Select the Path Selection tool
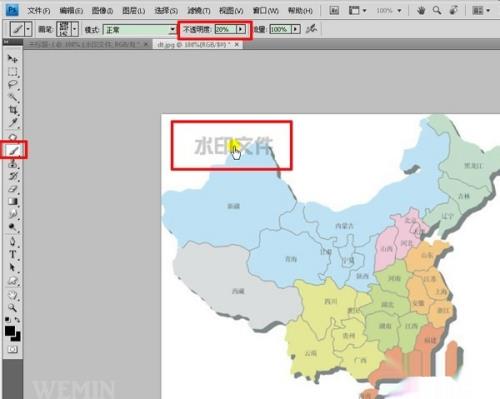 [x=13, y=267]
